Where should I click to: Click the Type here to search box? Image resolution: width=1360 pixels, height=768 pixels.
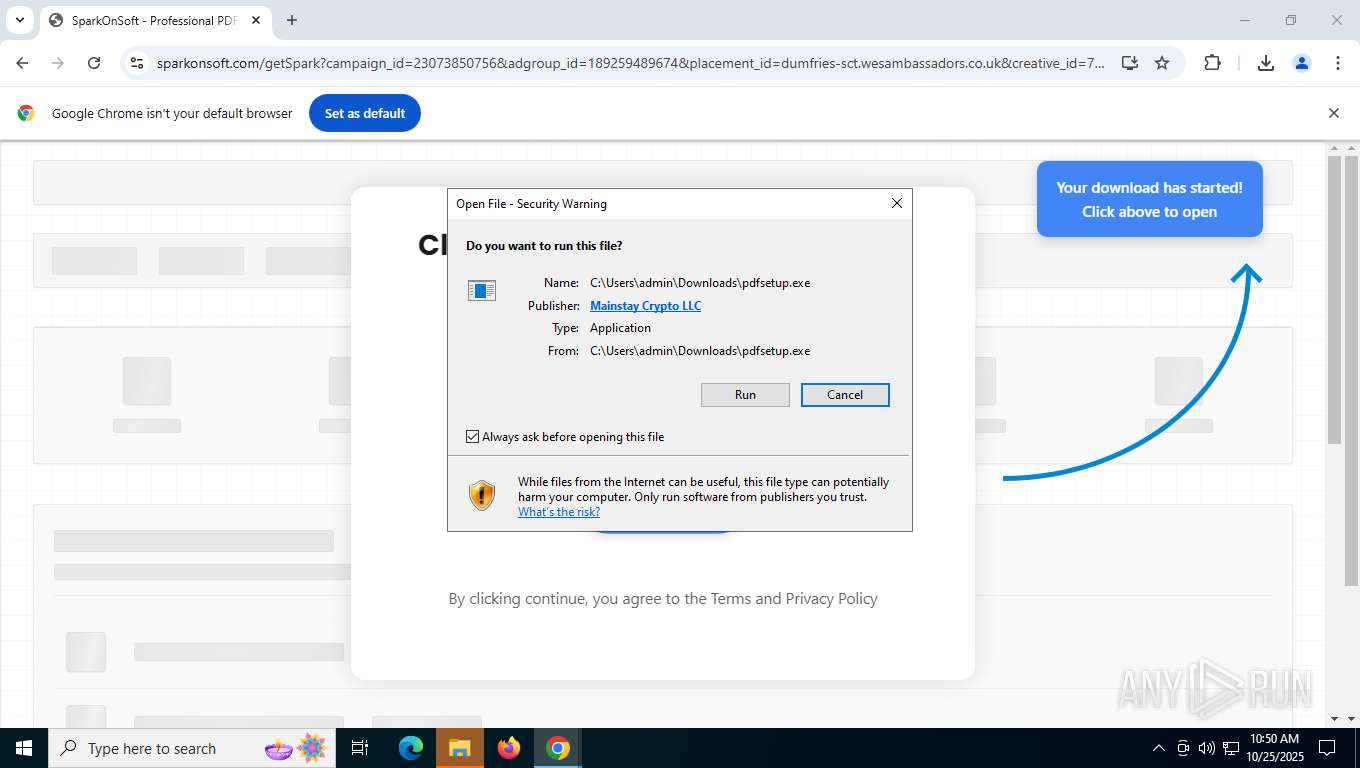pyautogui.click(x=190, y=748)
